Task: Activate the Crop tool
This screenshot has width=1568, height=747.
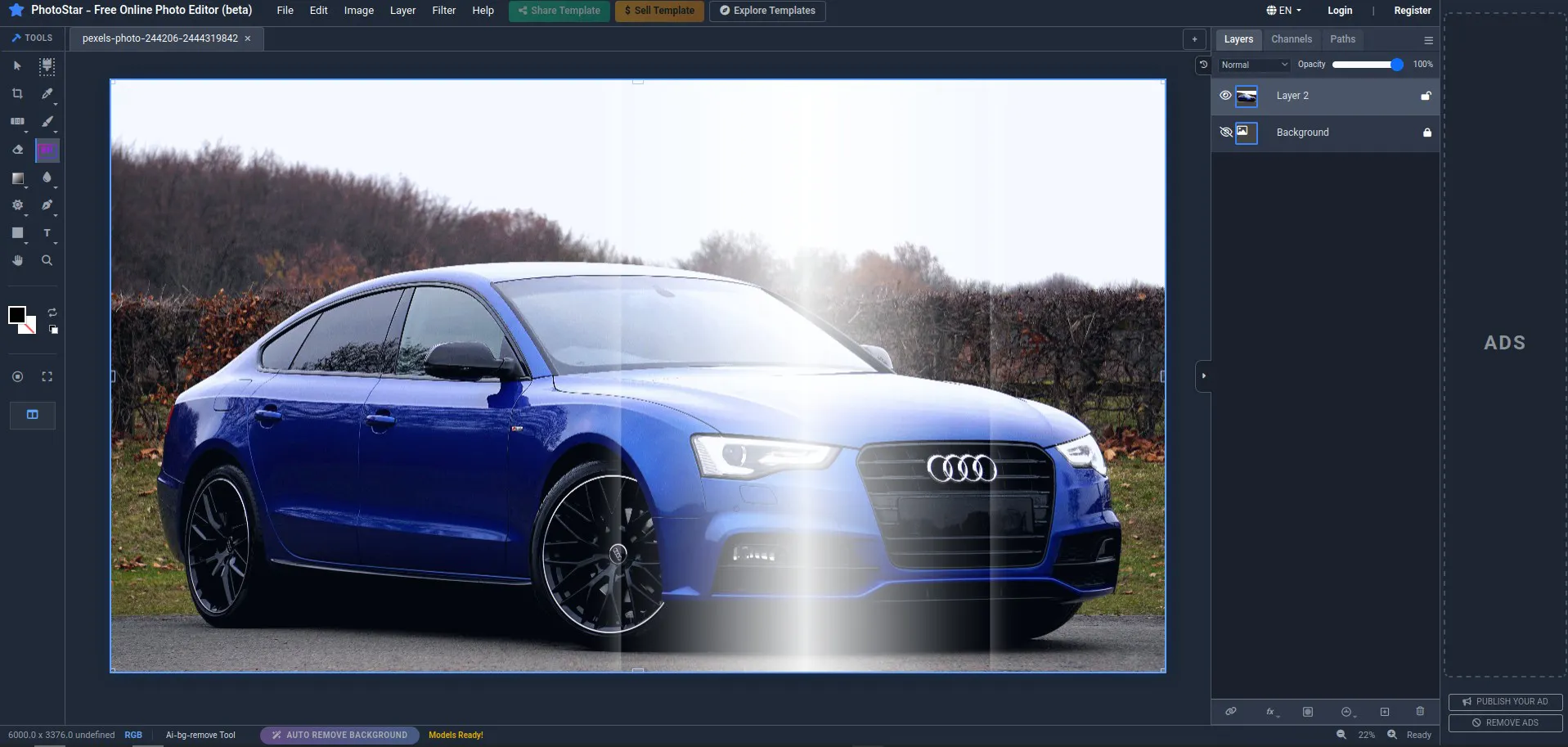Action: [17, 94]
